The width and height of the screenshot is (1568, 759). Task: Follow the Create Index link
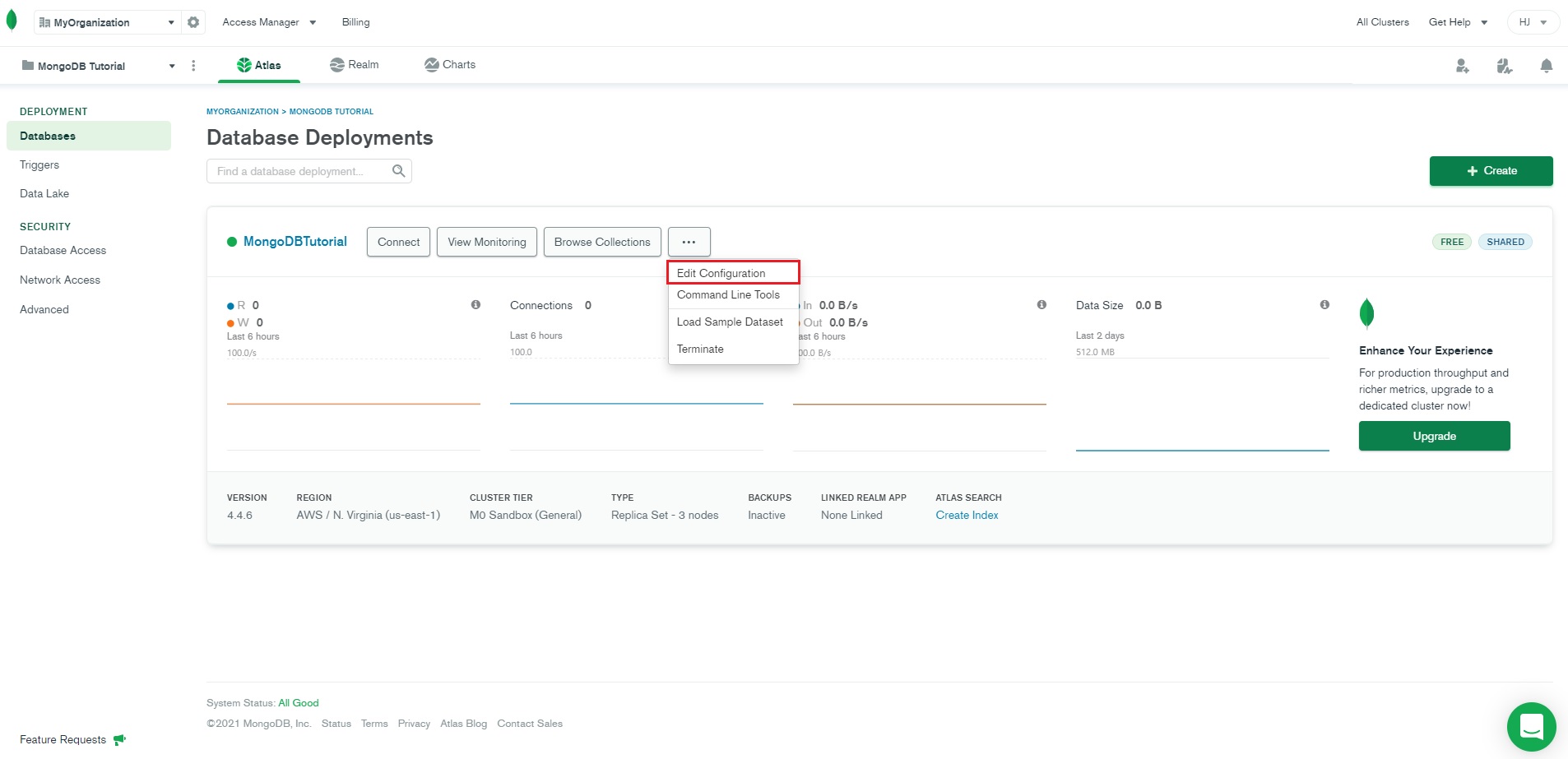(x=967, y=515)
